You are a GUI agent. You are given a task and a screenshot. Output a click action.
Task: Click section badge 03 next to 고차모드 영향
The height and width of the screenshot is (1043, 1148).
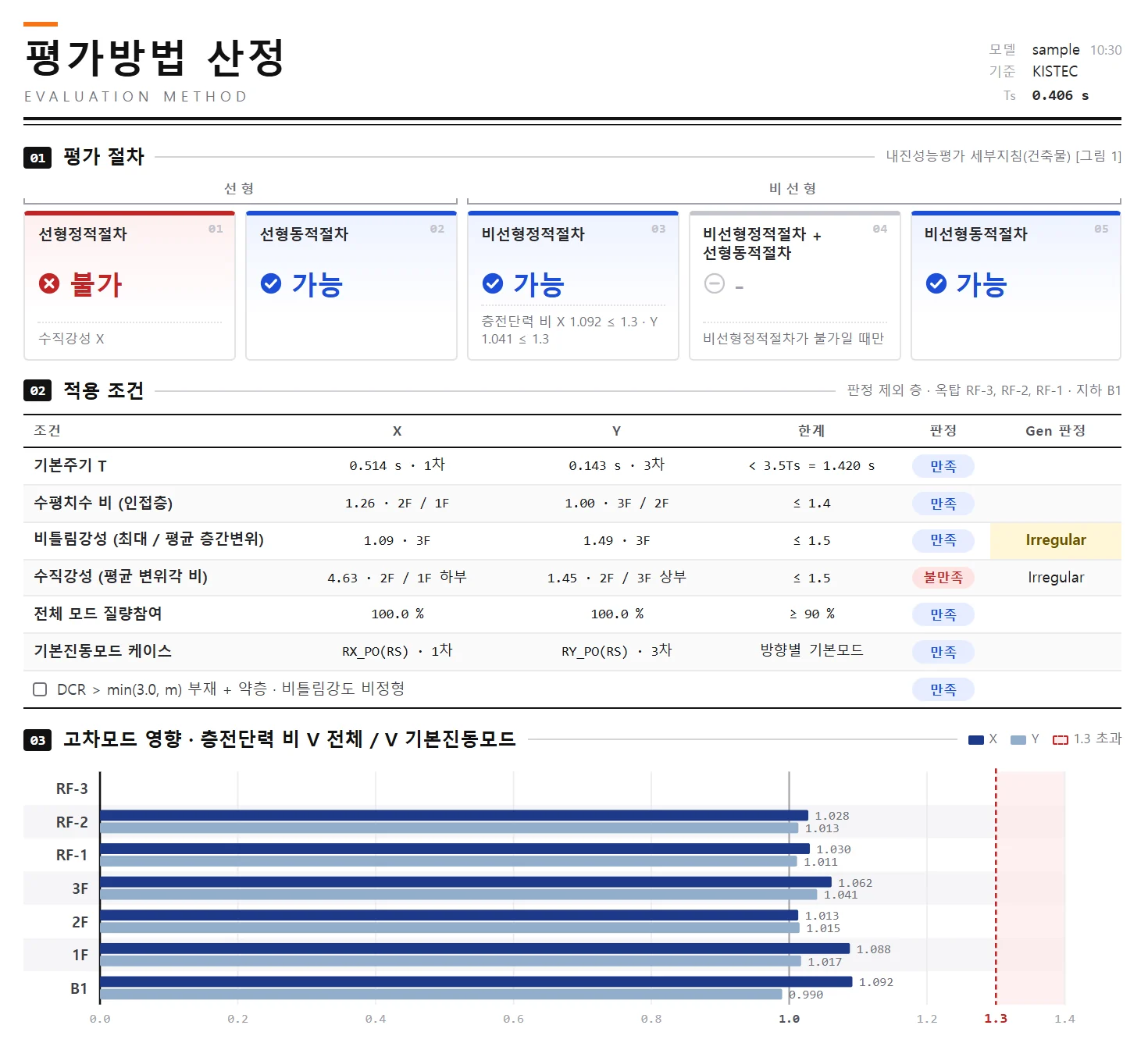[37, 740]
